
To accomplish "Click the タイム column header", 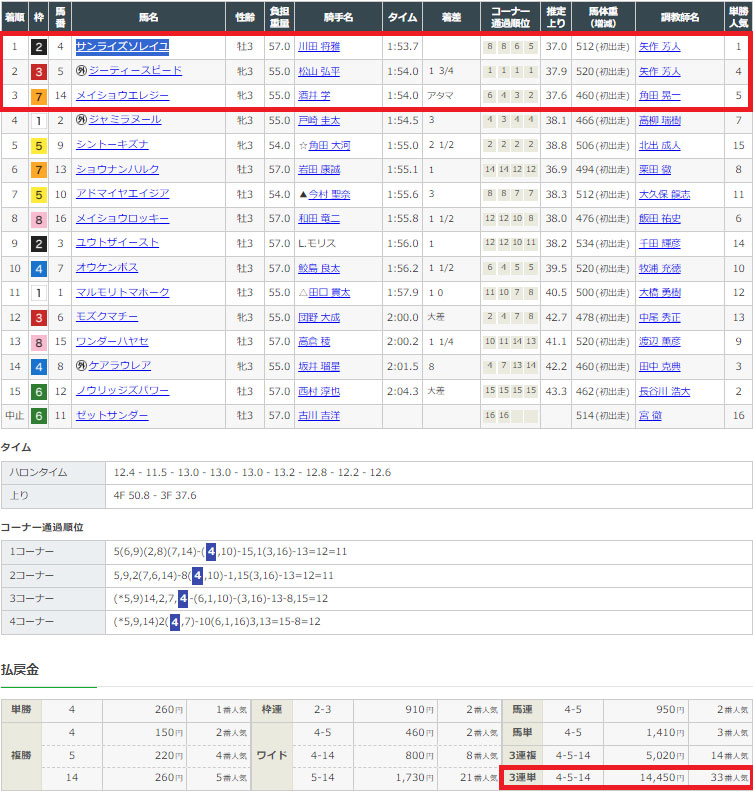I will pyautogui.click(x=402, y=16).
